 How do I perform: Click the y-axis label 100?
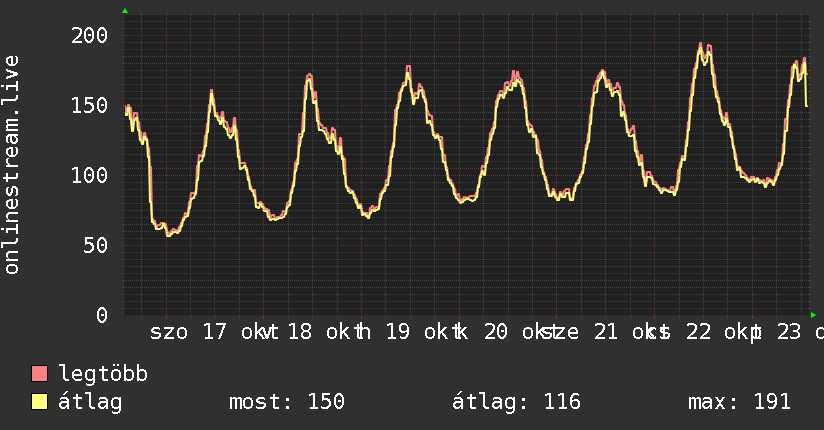tap(89, 175)
